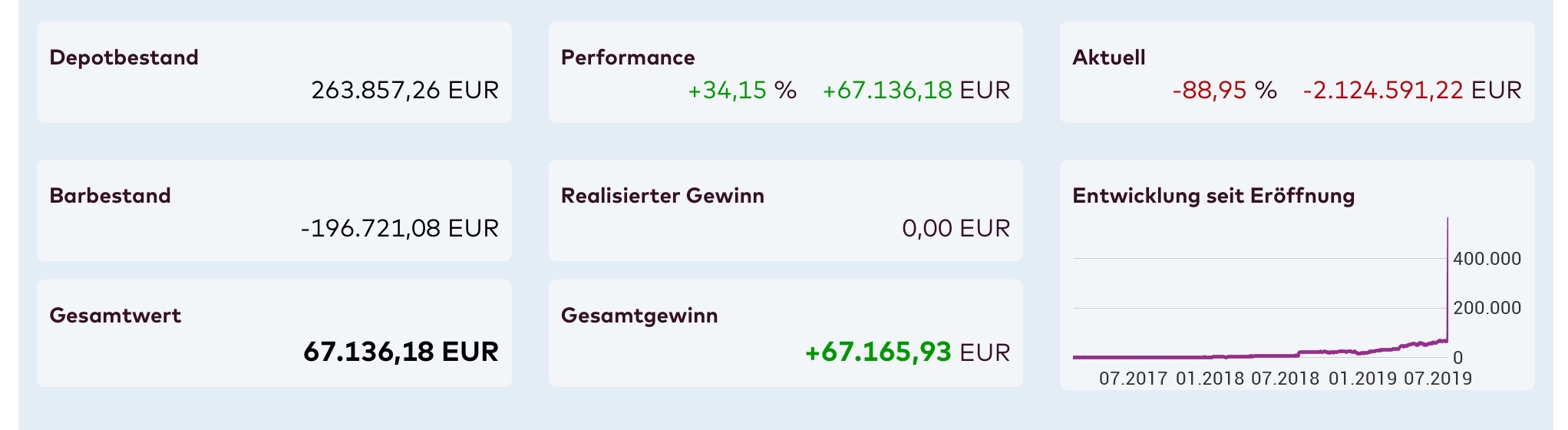Click the 07.2019 label on chart axis
1568x430 pixels.
[x=1438, y=379]
